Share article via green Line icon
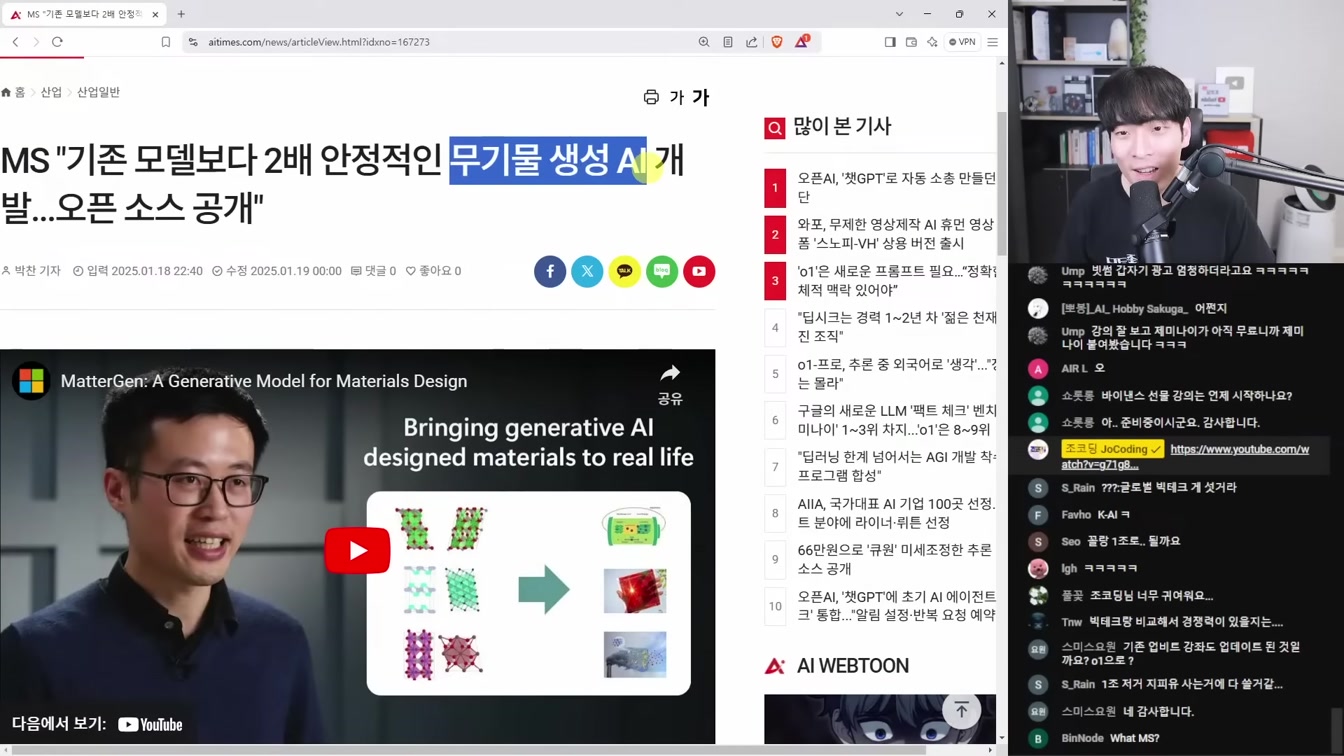This screenshot has height=756, width=1344. [x=662, y=271]
